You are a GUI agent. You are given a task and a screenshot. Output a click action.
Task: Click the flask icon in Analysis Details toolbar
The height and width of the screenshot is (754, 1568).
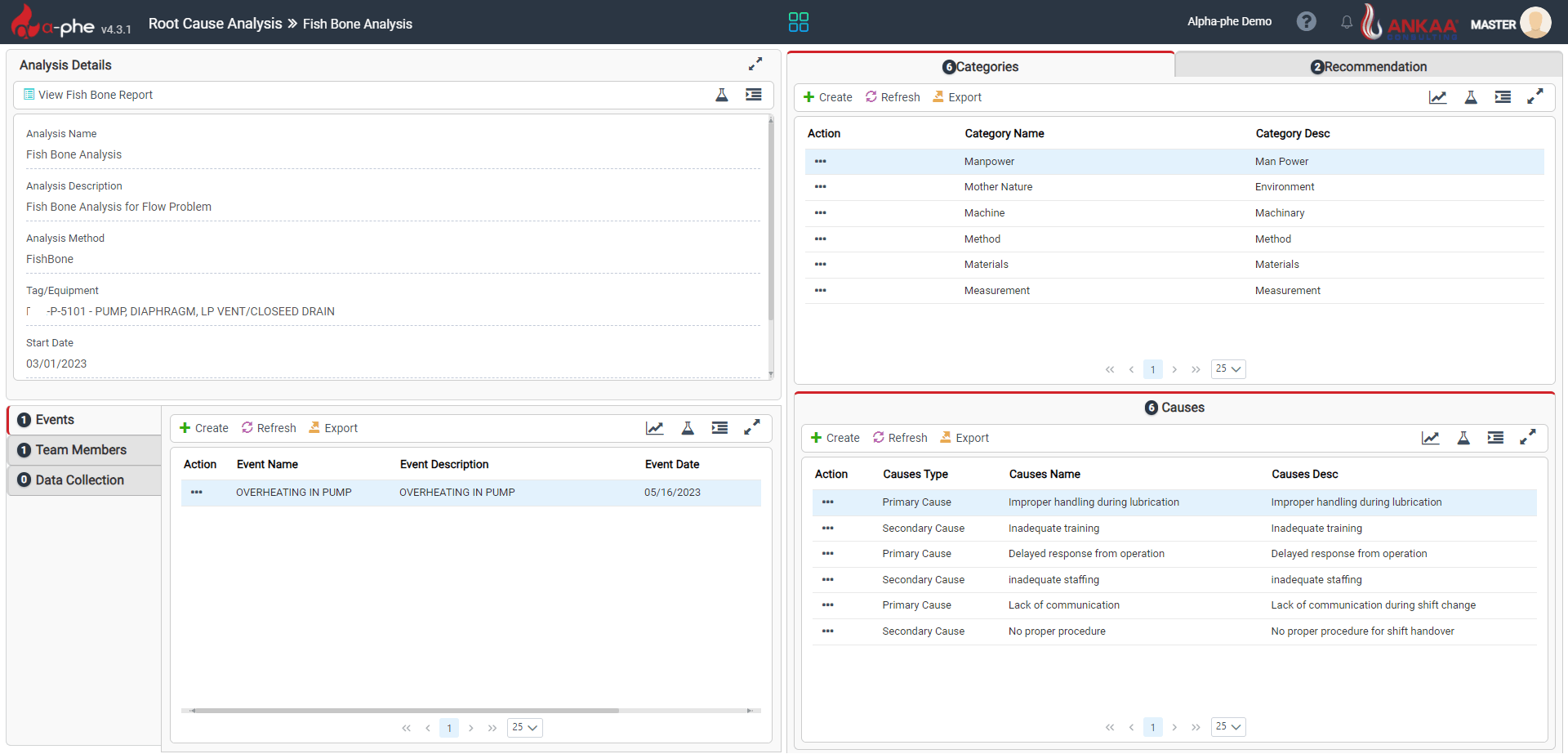(722, 95)
